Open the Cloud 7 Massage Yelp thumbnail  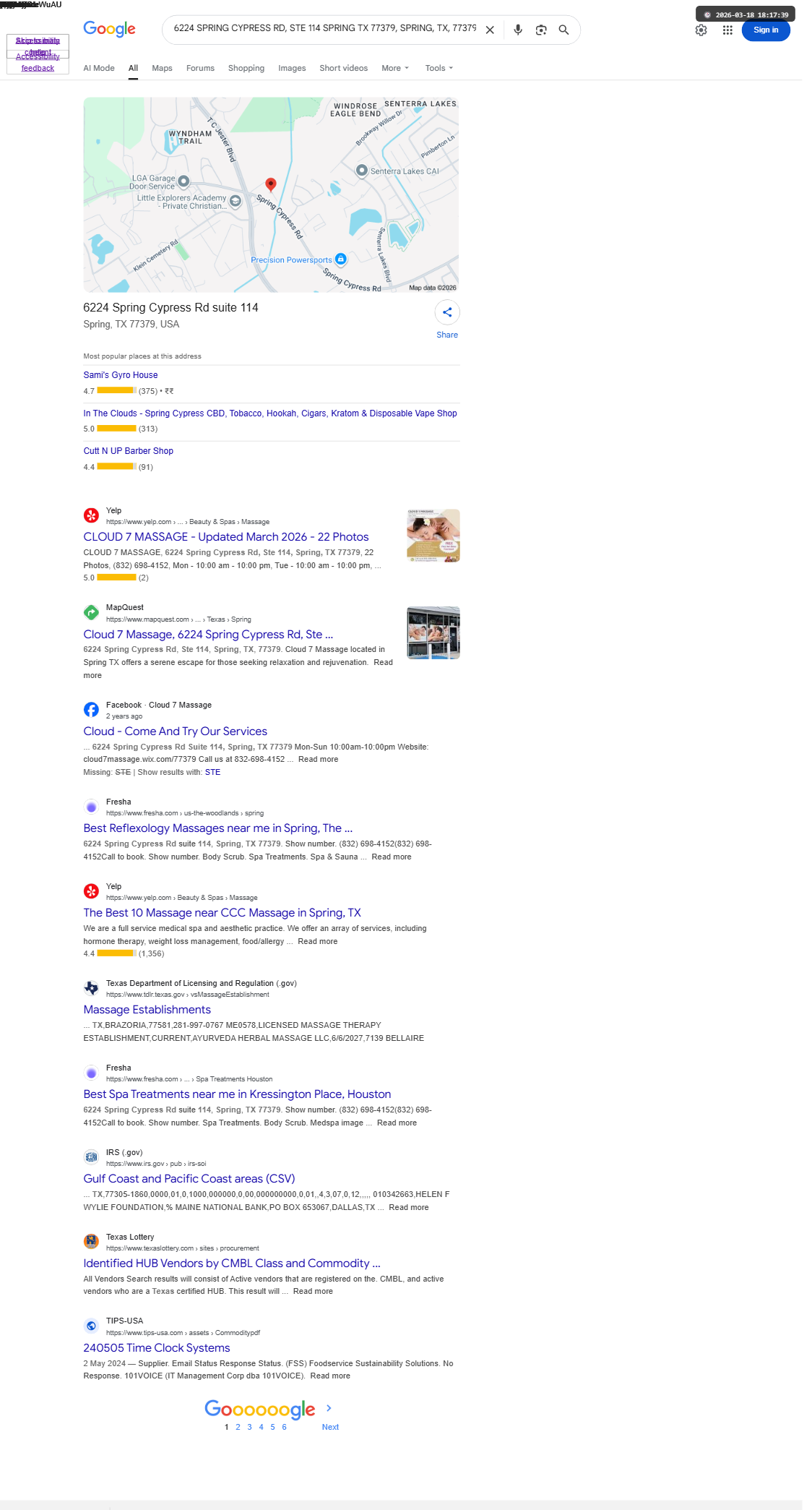tap(433, 536)
